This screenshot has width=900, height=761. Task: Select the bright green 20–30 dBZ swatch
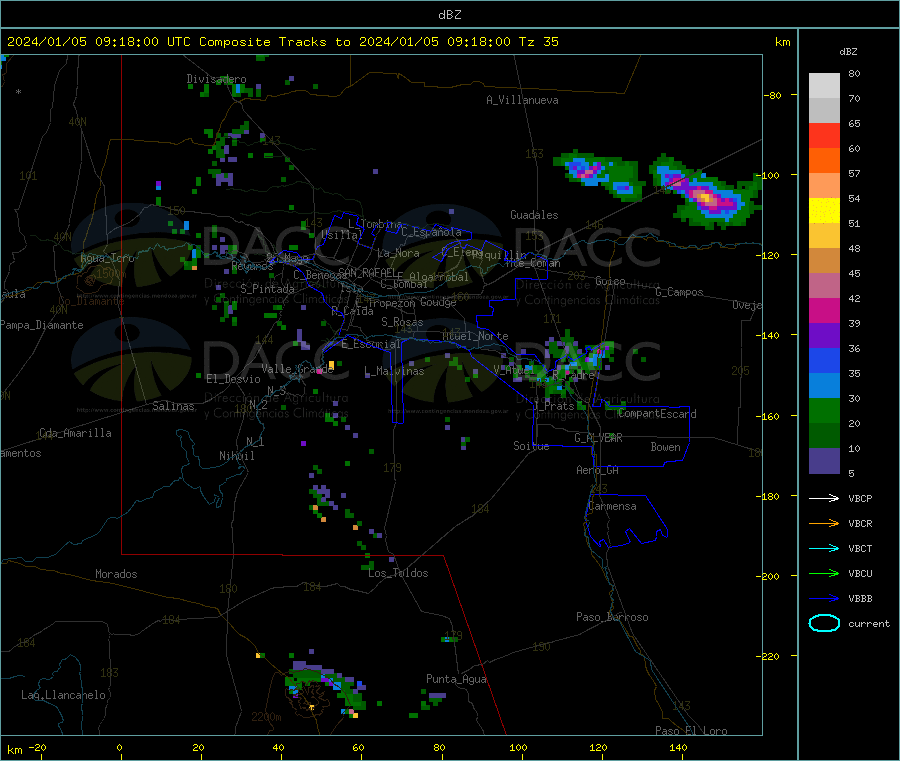tap(824, 411)
